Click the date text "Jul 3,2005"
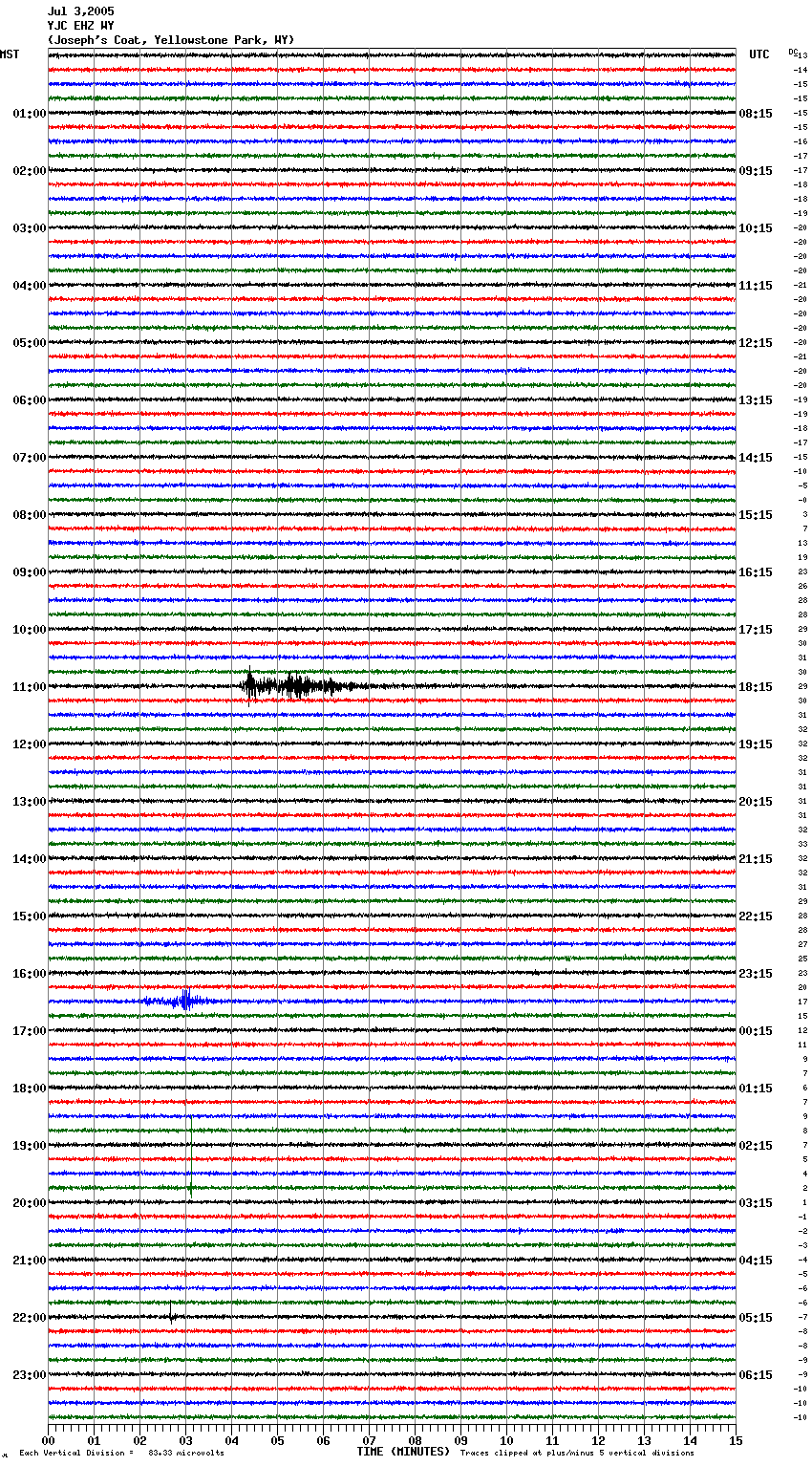 (x=81, y=11)
